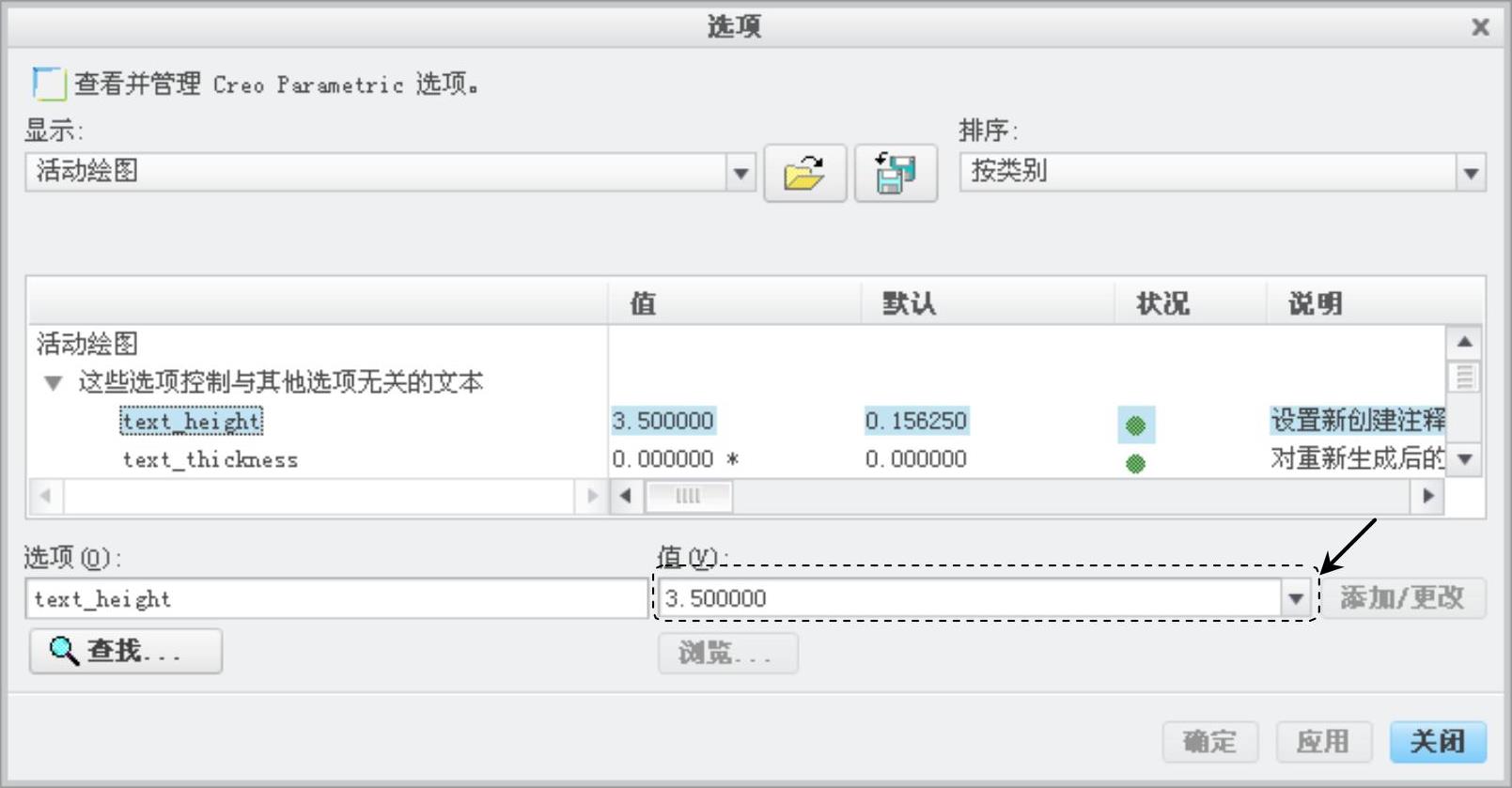Expand the 值 value dropdown arrow
The image size is (1512, 788).
pos(1296,598)
